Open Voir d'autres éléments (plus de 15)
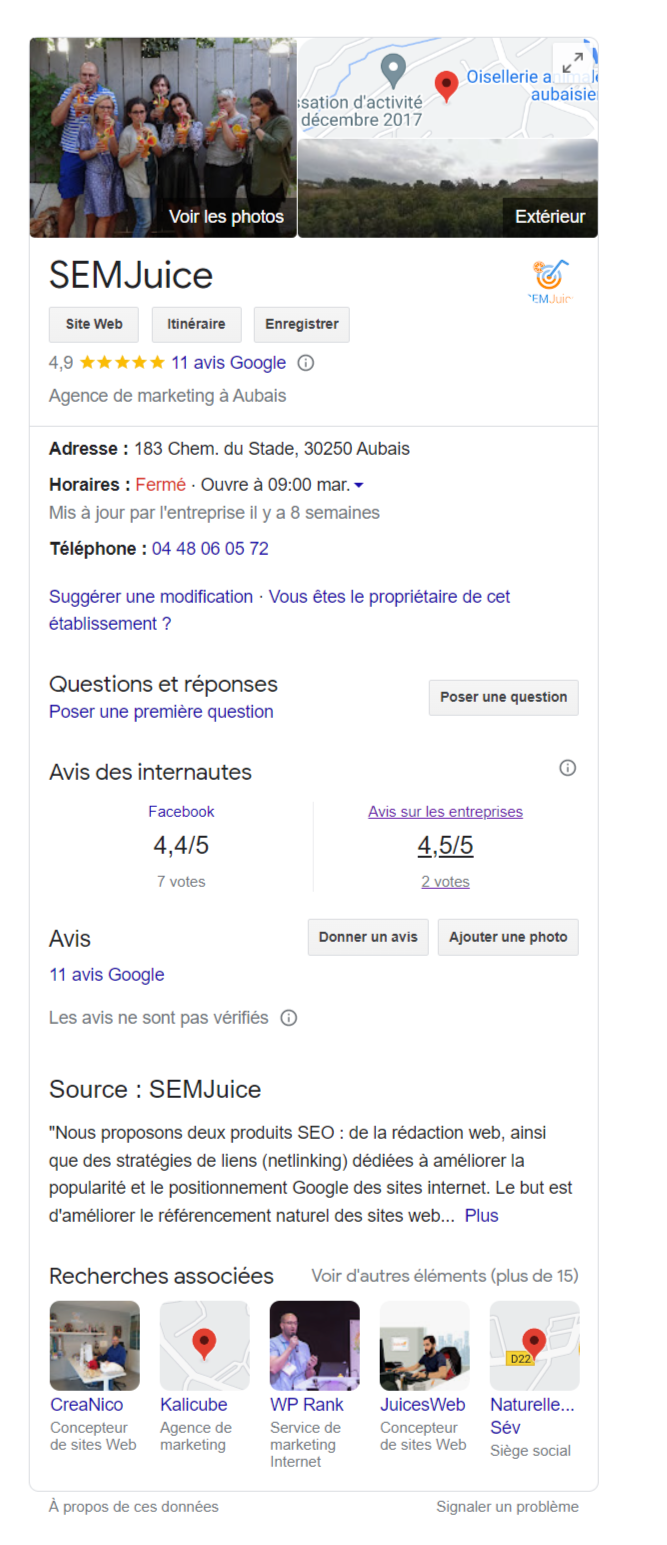 coord(444,1276)
